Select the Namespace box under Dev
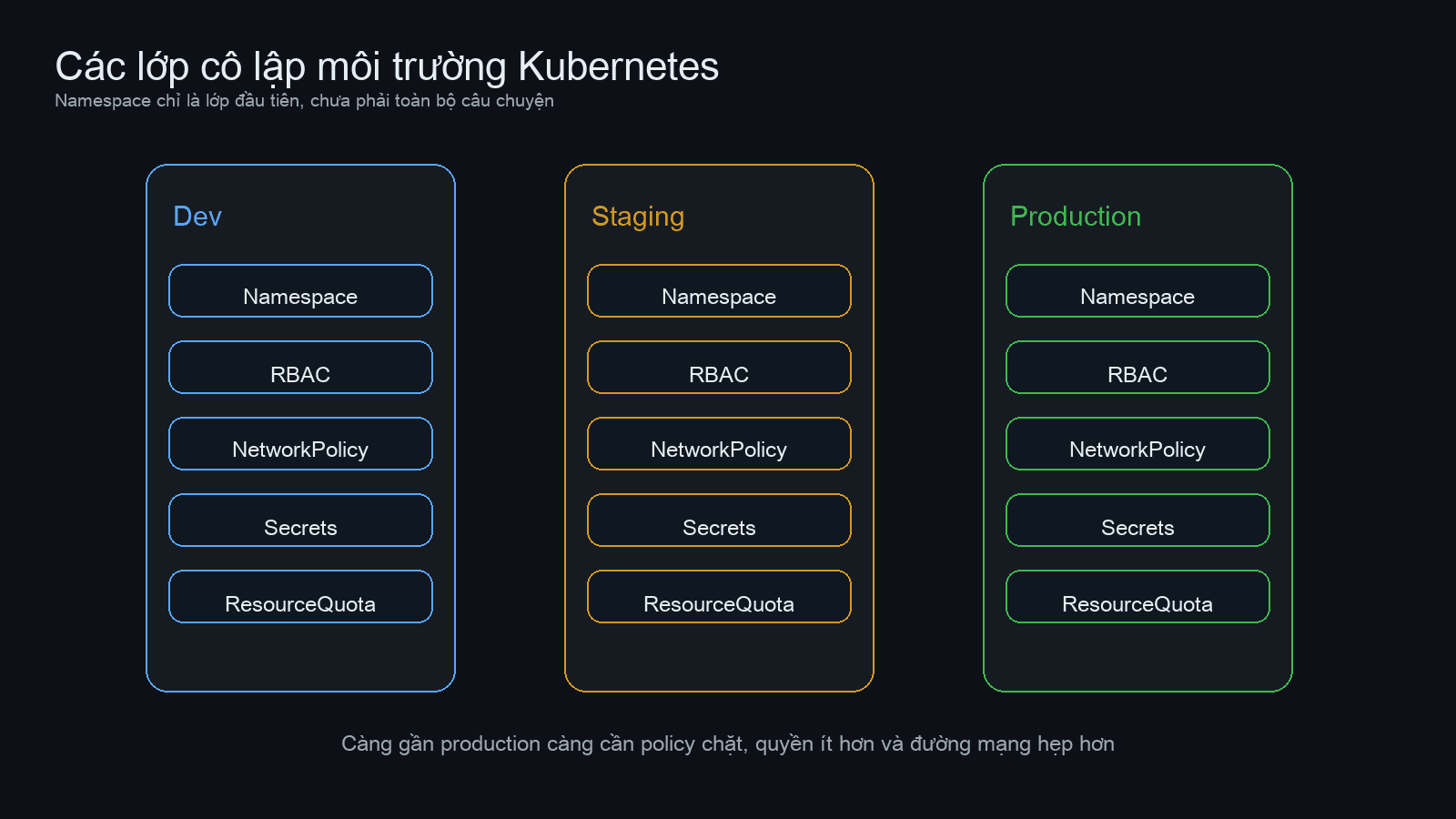Screen dimensions: 1456x819 coord(300,291)
